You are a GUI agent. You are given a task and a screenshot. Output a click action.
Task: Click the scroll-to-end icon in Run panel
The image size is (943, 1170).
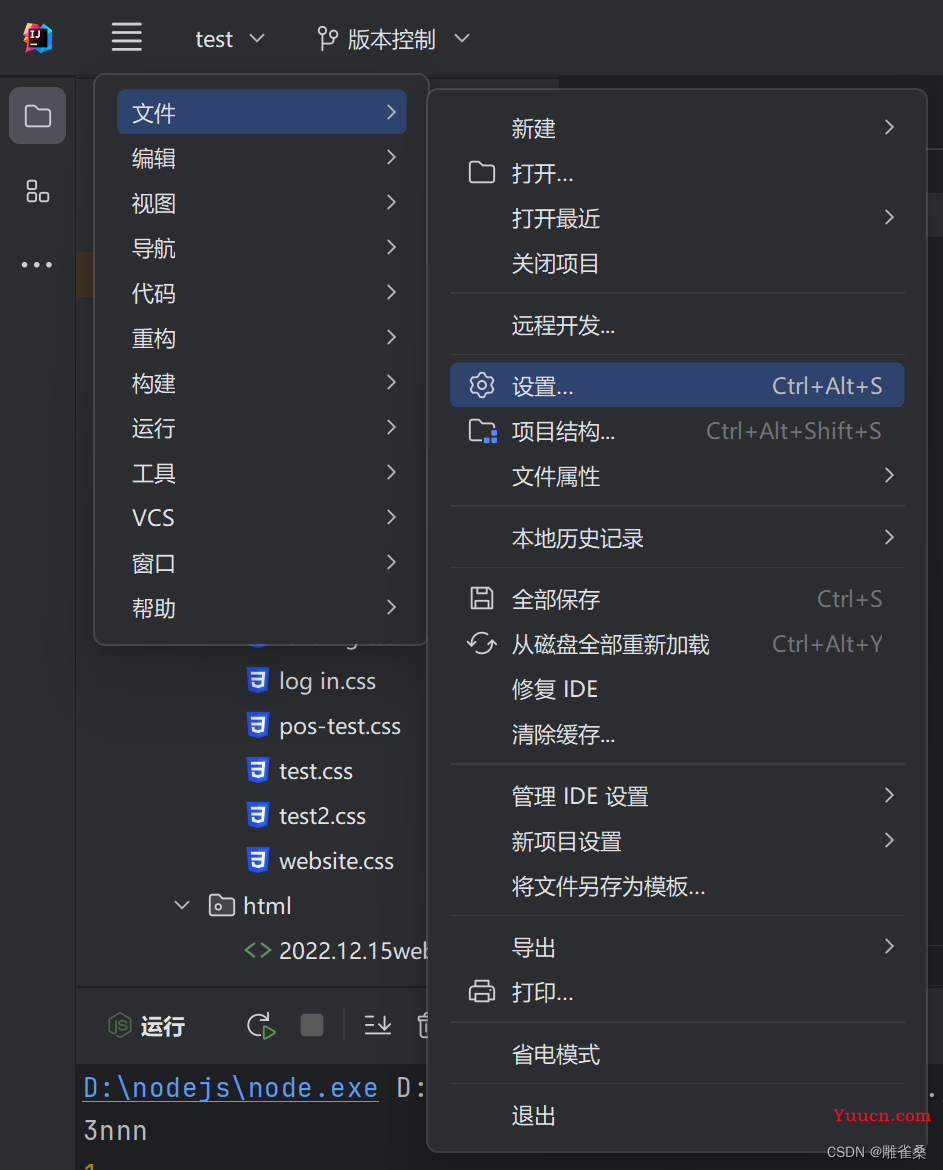pyautogui.click(x=377, y=1025)
